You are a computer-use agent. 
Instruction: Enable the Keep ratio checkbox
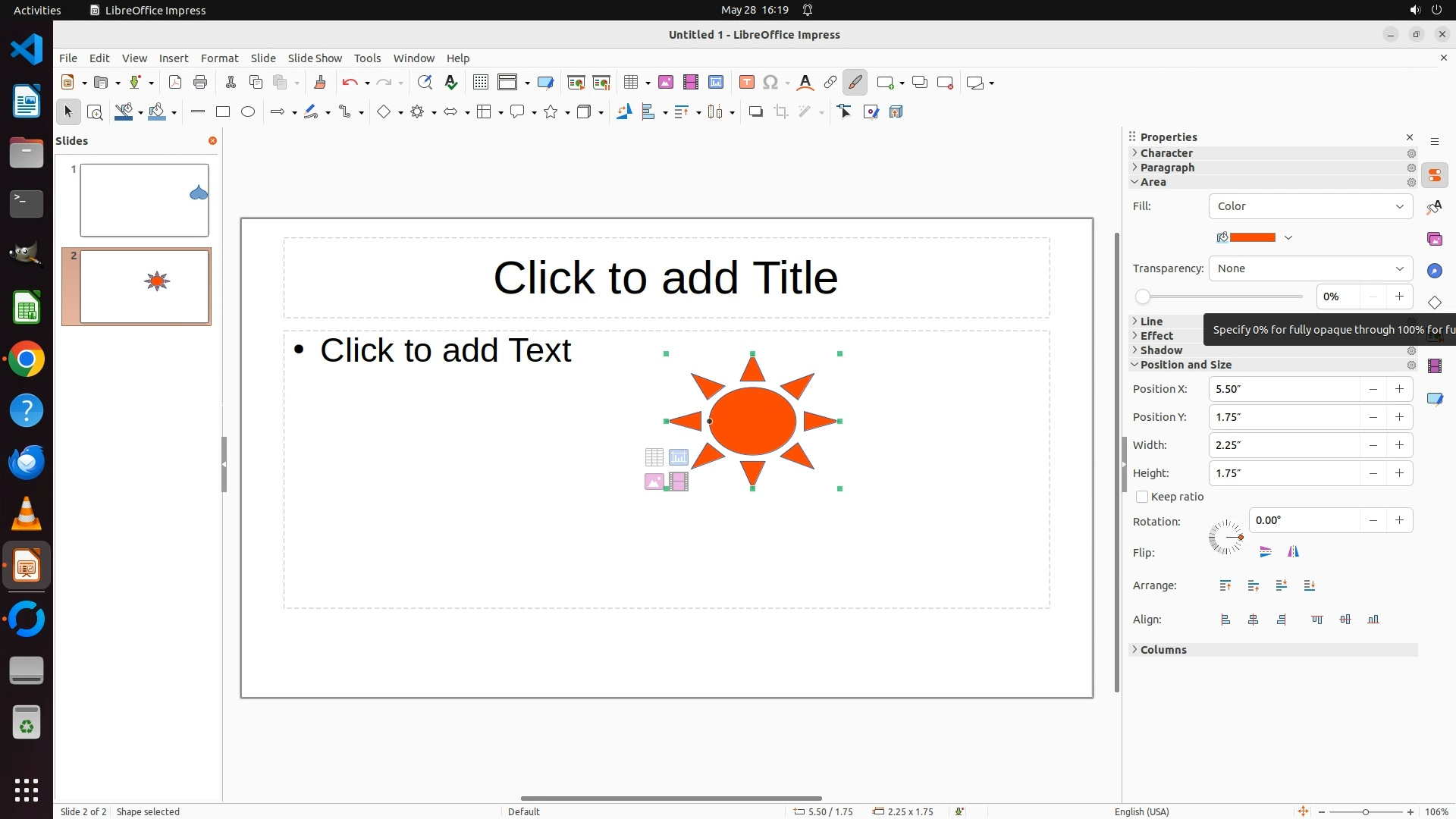click(x=1142, y=497)
